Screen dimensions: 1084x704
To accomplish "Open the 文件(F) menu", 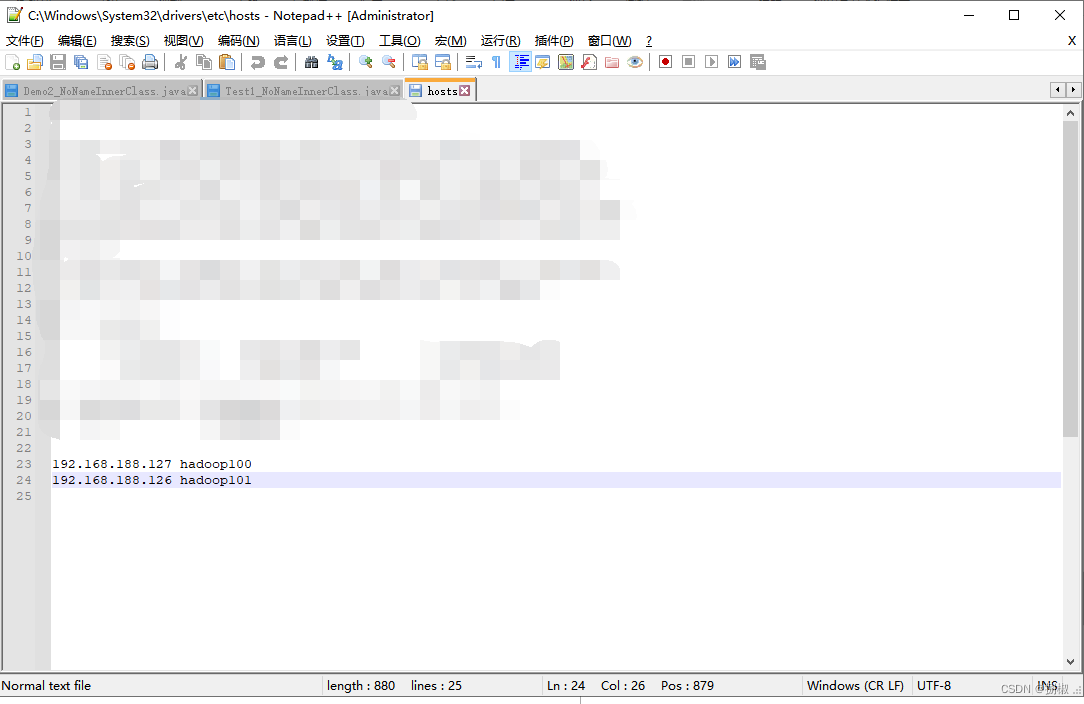I will click(24, 41).
